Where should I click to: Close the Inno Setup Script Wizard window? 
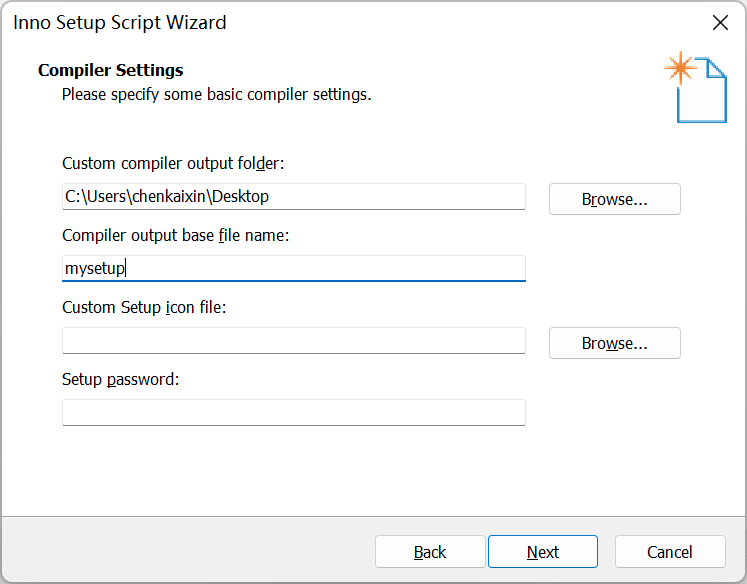pyautogui.click(x=718, y=22)
